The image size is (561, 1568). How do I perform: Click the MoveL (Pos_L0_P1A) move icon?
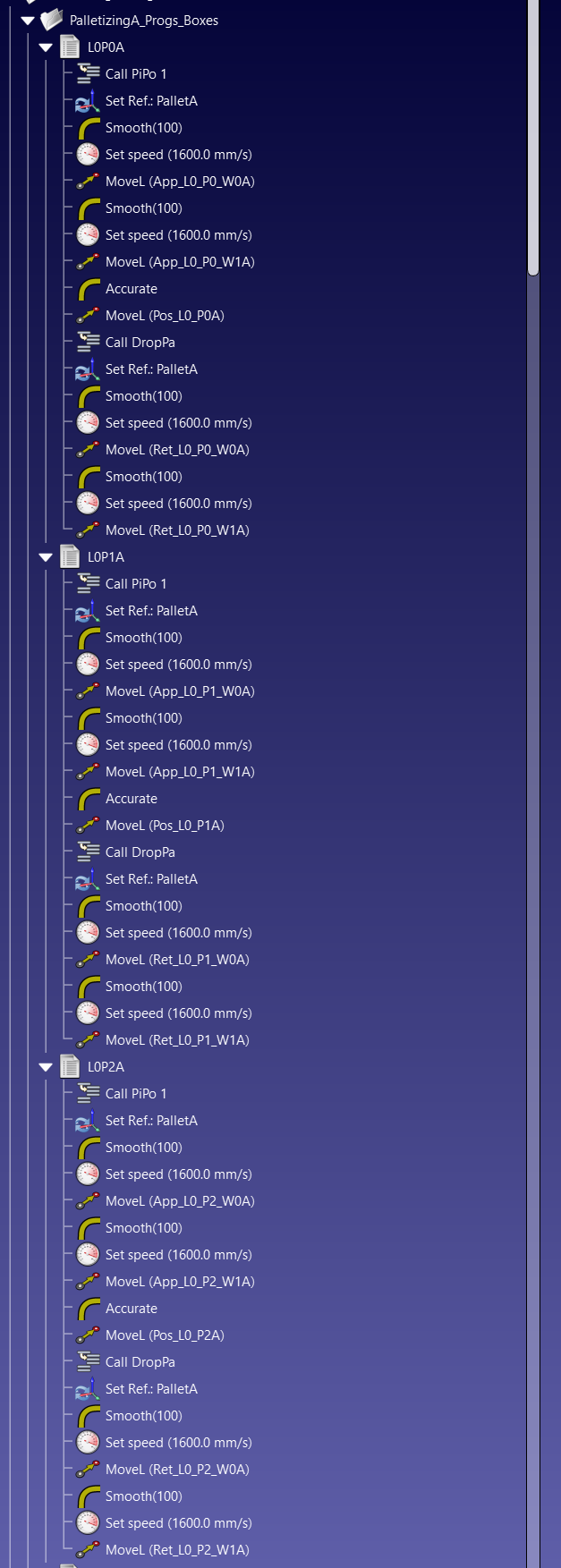[88, 826]
